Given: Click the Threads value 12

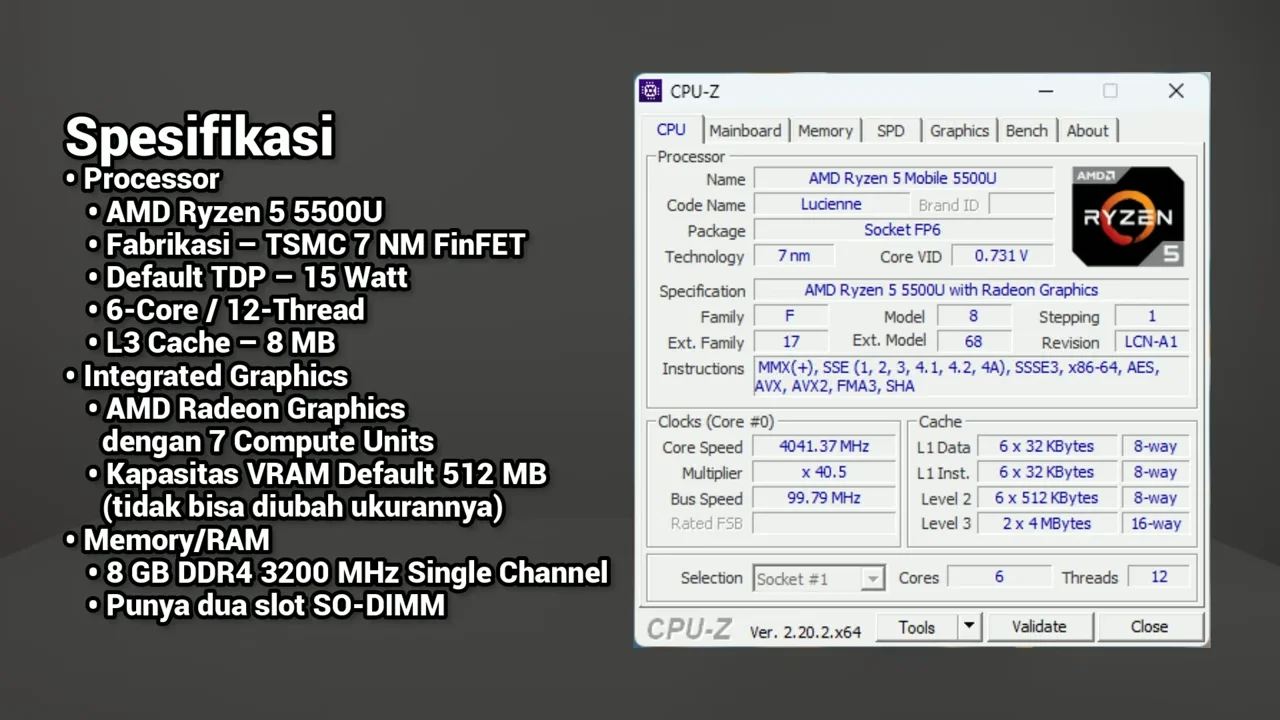Looking at the screenshot, I should (1159, 577).
